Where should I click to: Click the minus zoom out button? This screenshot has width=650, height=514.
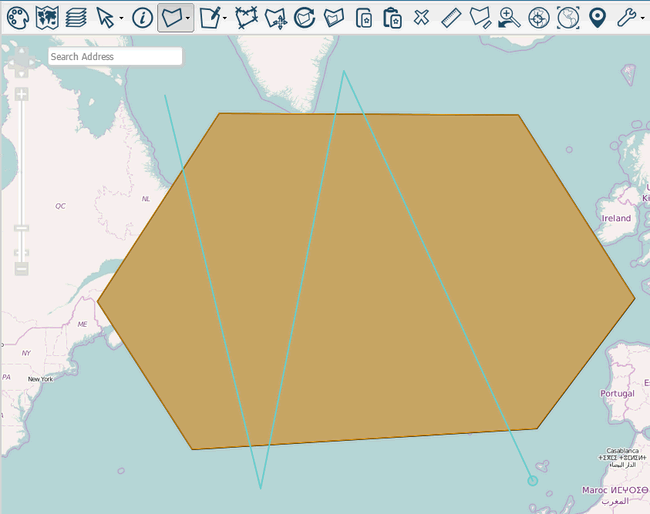(x=21, y=268)
